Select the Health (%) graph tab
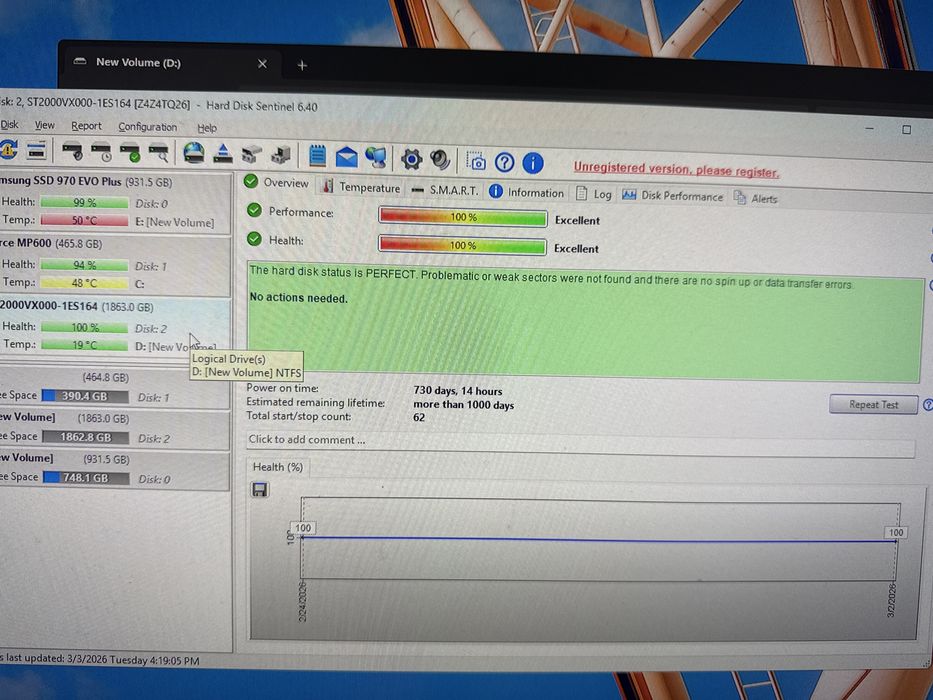Viewport: 933px width, 700px height. [278, 467]
